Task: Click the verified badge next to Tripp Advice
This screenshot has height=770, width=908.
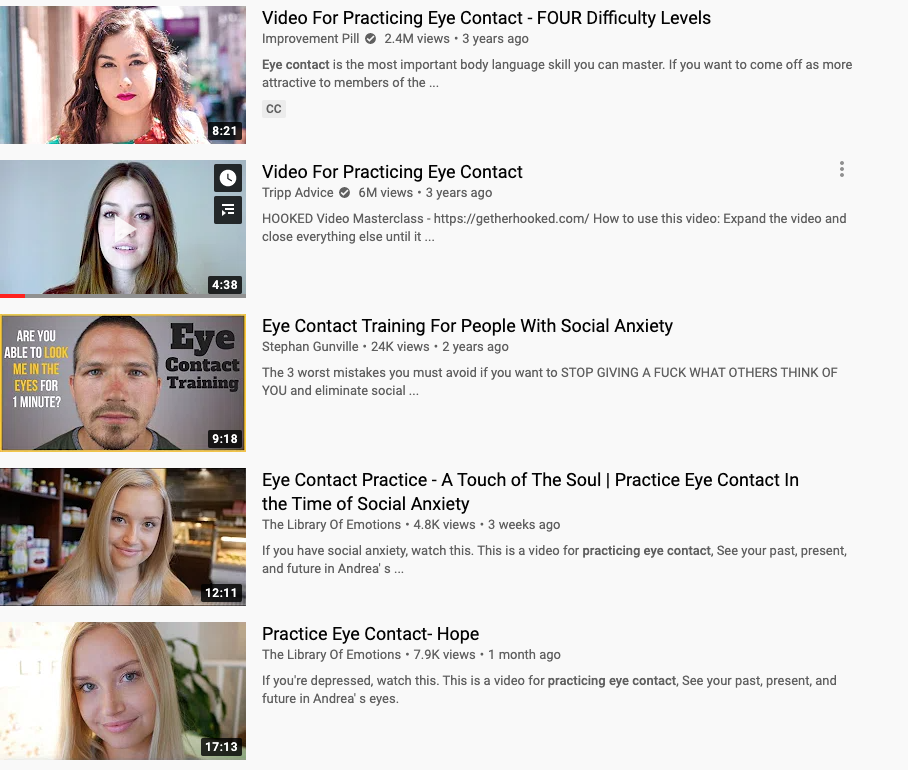Action: pyautogui.click(x=345, y=193)
